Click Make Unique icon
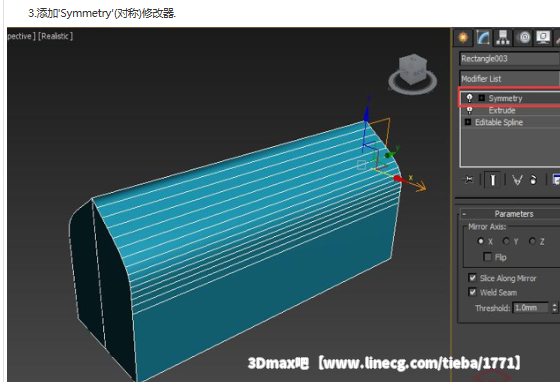The width and height of the screenshot is (560, 382). coord(517,180)
